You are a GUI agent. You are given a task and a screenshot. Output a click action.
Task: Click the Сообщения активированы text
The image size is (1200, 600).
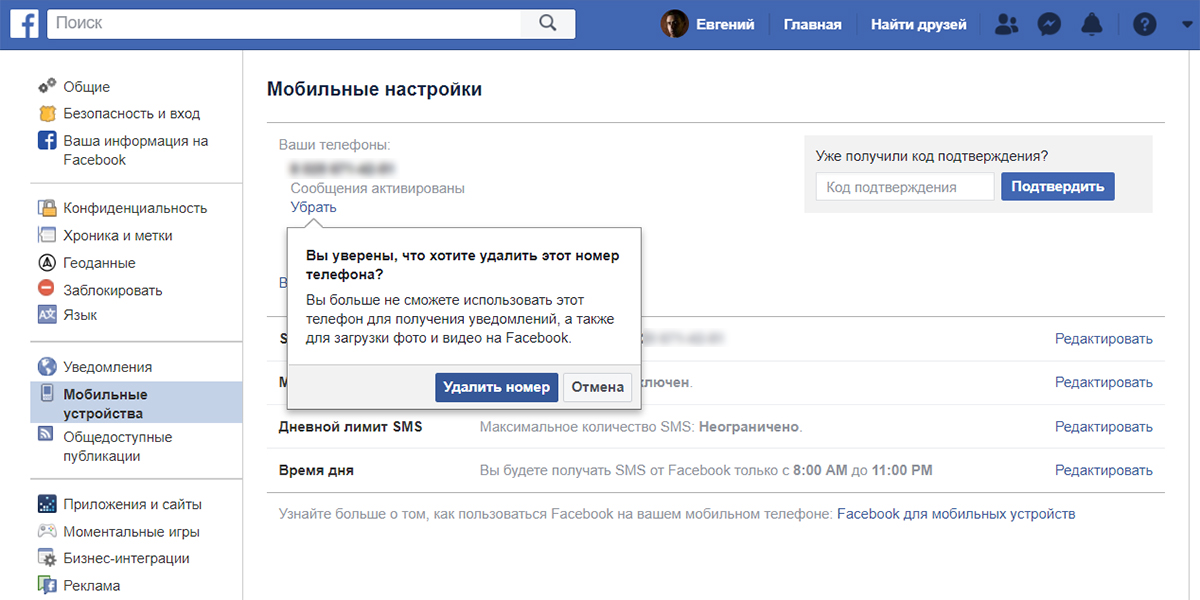point(378,188)
